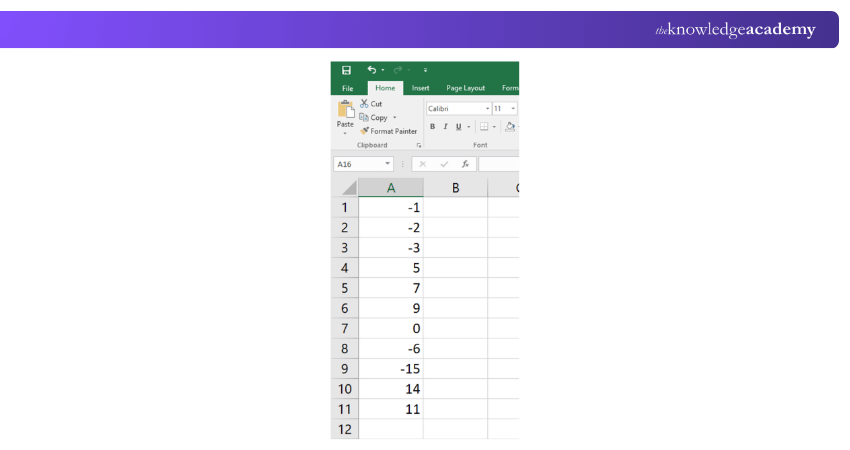Image resolution: width=850 pixels, height=450 pixels.
Task: Open the Borders dropdown arrow
Action: pos(494,127)
